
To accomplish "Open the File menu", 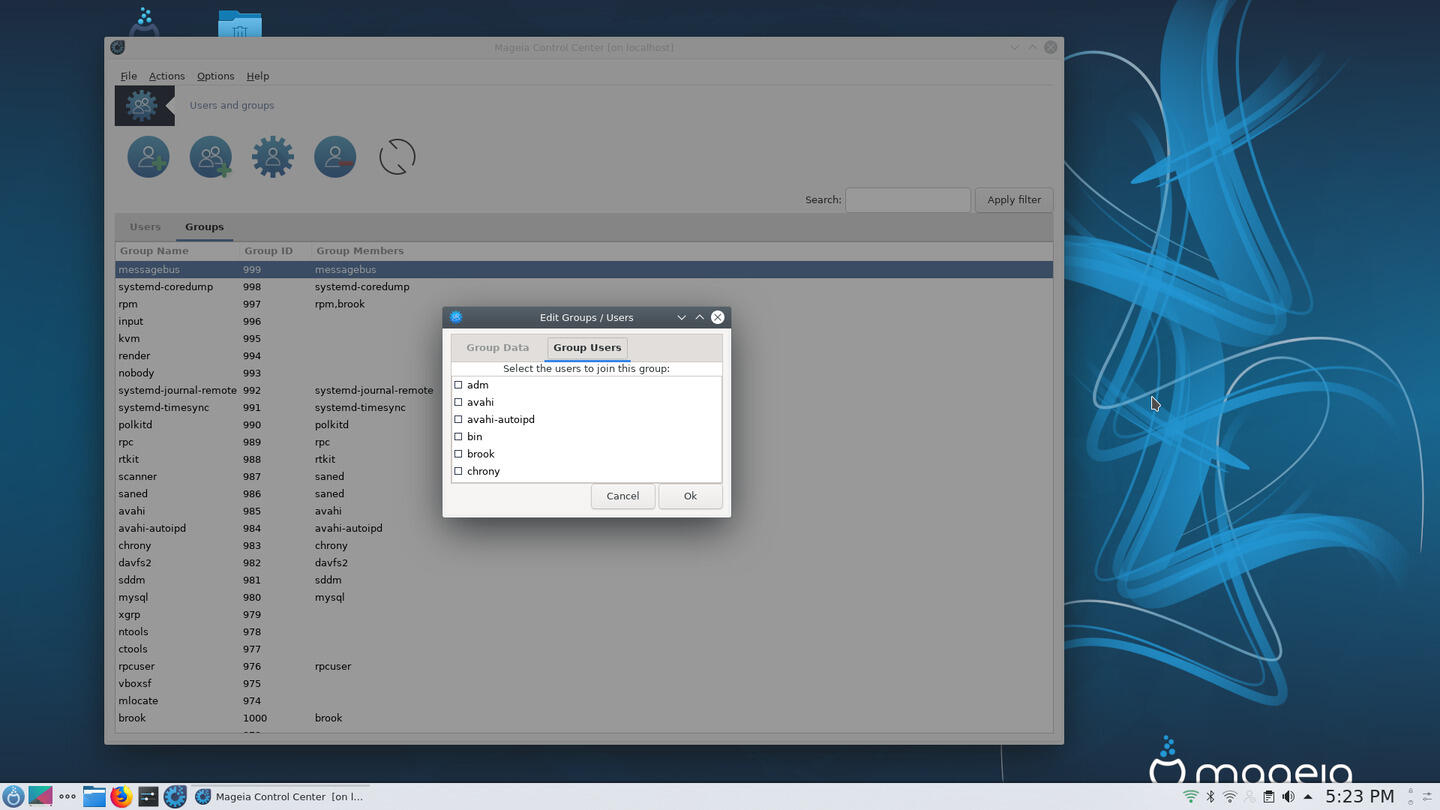I will coord(129,76).
